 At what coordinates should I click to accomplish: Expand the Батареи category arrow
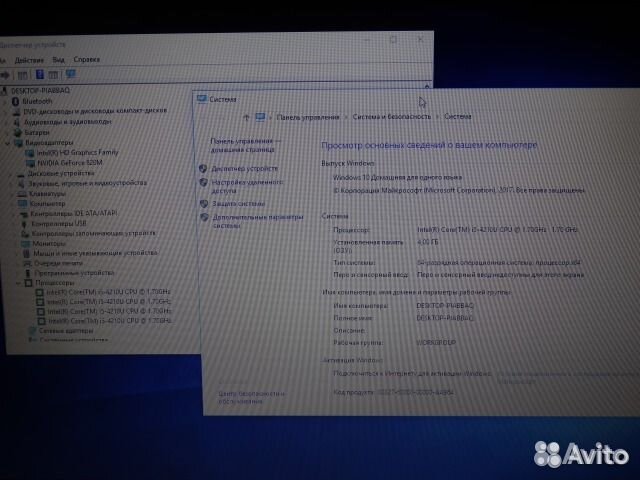[6, 133]
